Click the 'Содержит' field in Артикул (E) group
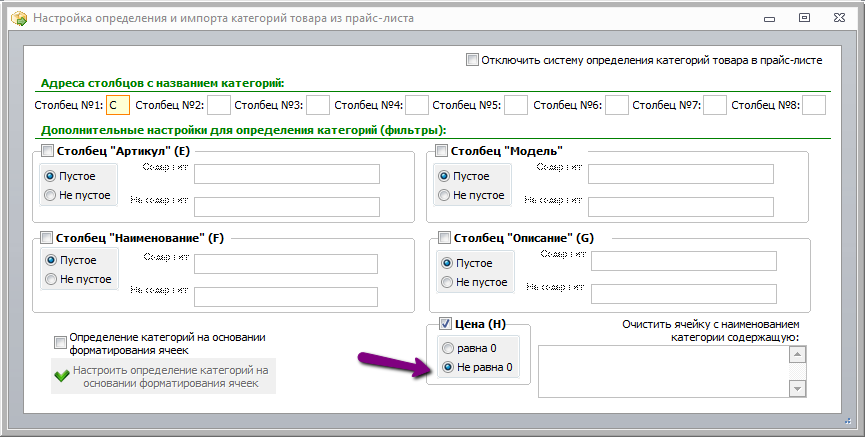 [287, 174]
